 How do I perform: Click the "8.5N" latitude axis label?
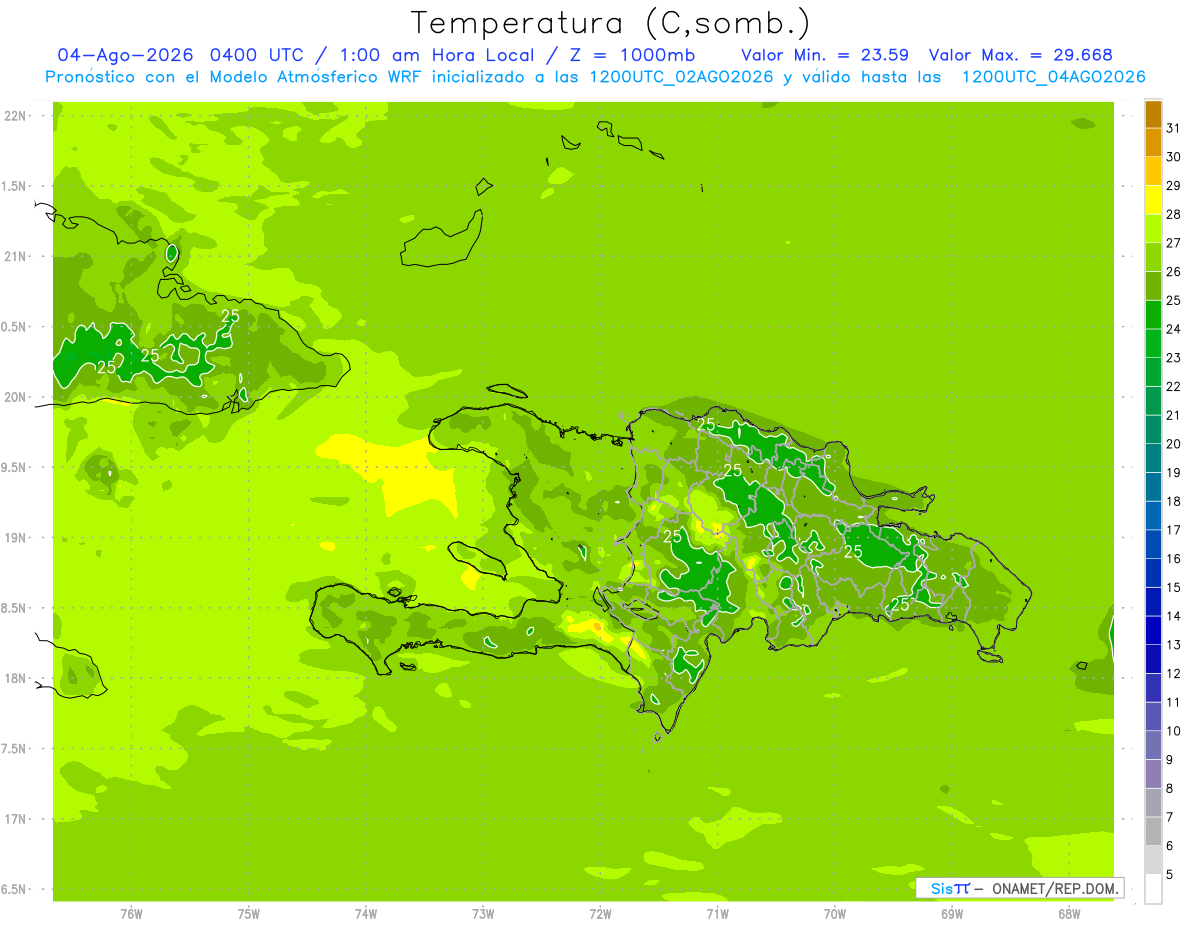click(15, 608)
